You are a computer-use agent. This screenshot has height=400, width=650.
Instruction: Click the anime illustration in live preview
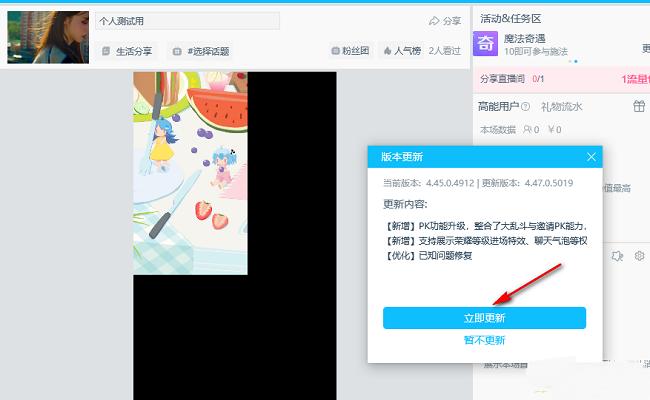tap(190, 172)
